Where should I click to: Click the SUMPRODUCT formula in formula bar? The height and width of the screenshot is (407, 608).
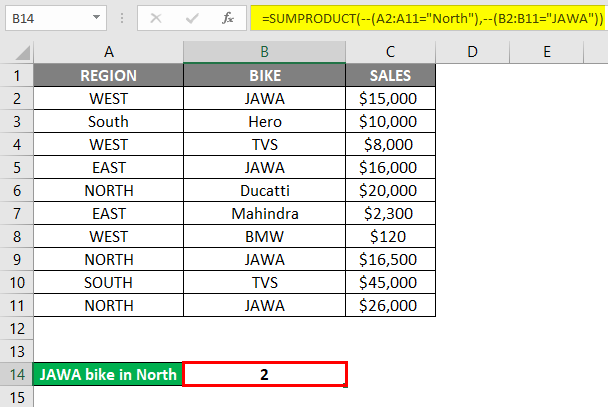425,17
